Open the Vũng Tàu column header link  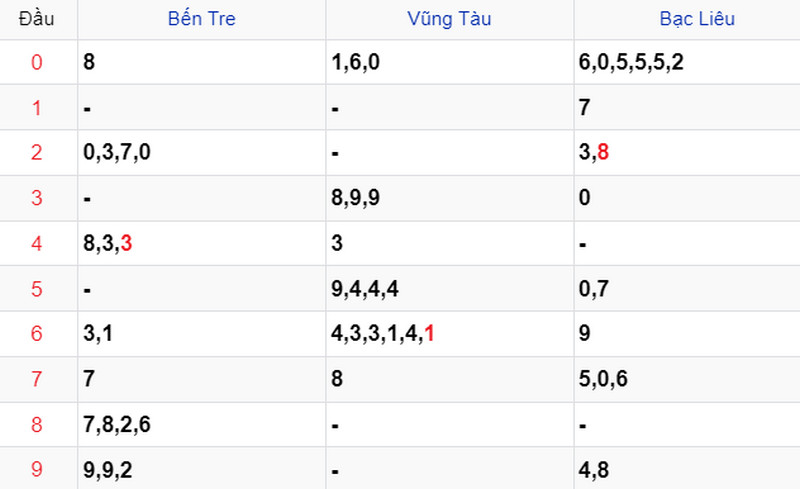pos(449,19)
